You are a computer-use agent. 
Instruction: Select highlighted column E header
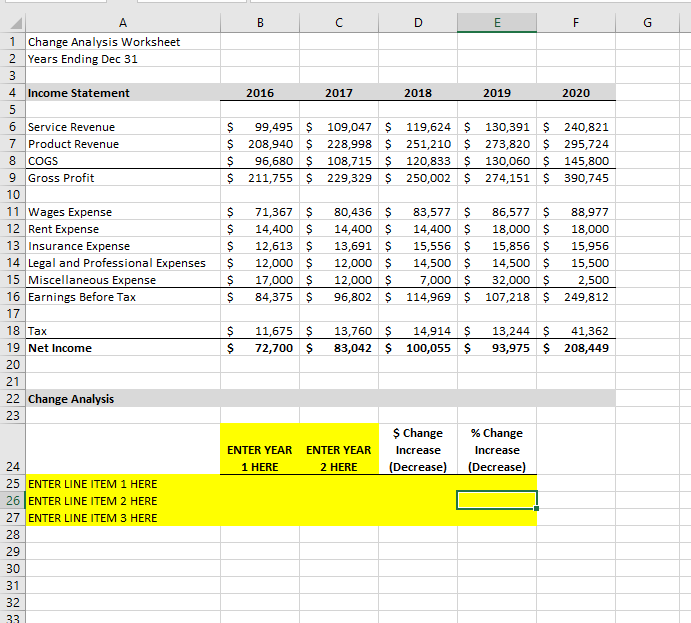coord(497,23)
